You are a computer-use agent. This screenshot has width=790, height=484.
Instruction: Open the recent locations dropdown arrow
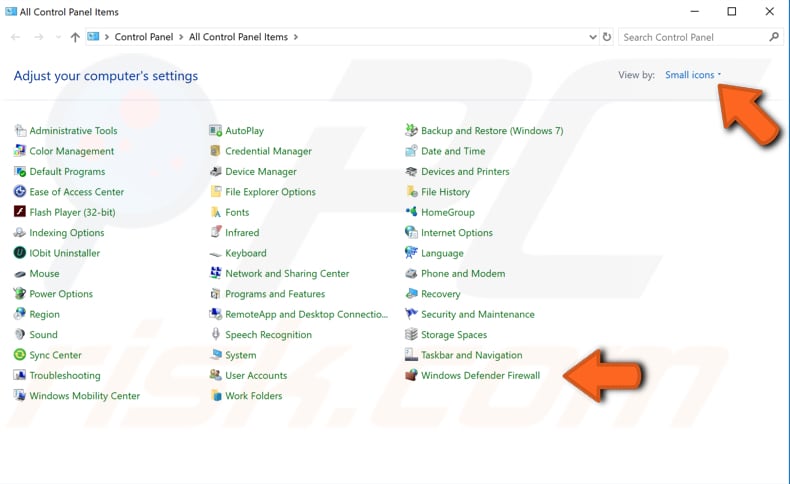[x=57, y=37]
